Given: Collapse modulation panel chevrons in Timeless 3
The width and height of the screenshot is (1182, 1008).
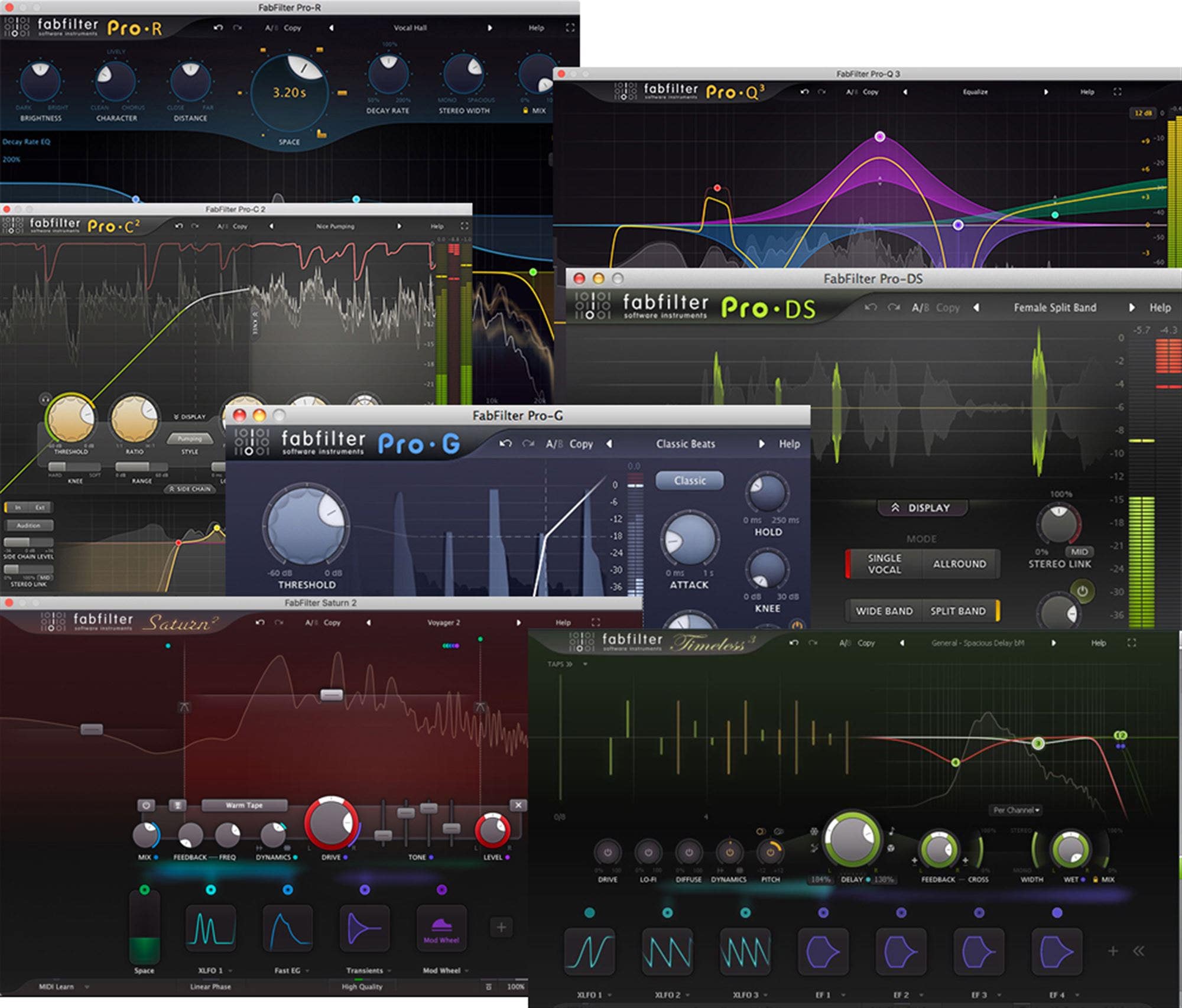Looking at the screenshot, I should (1139, 951).
